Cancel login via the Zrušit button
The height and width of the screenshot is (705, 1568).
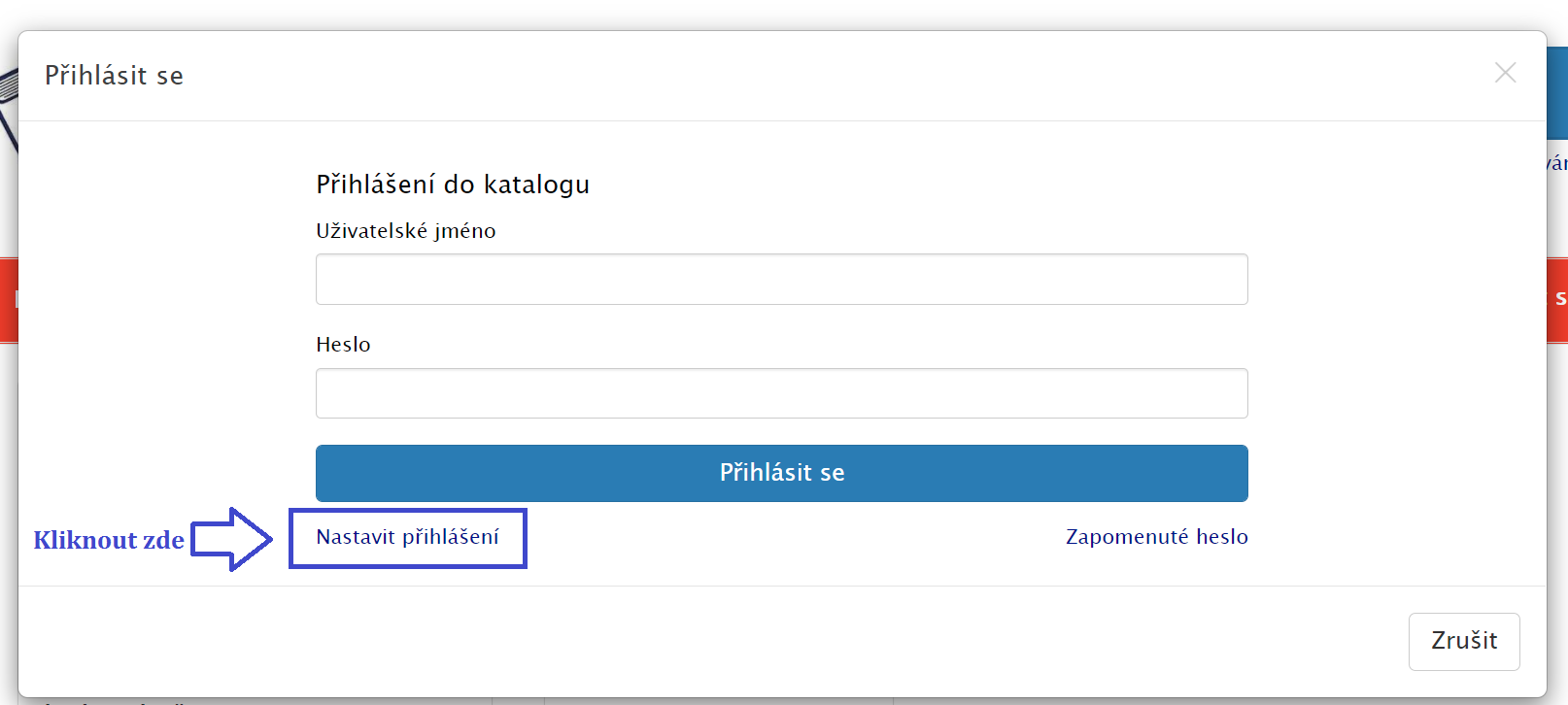[x=1464, y=641]
